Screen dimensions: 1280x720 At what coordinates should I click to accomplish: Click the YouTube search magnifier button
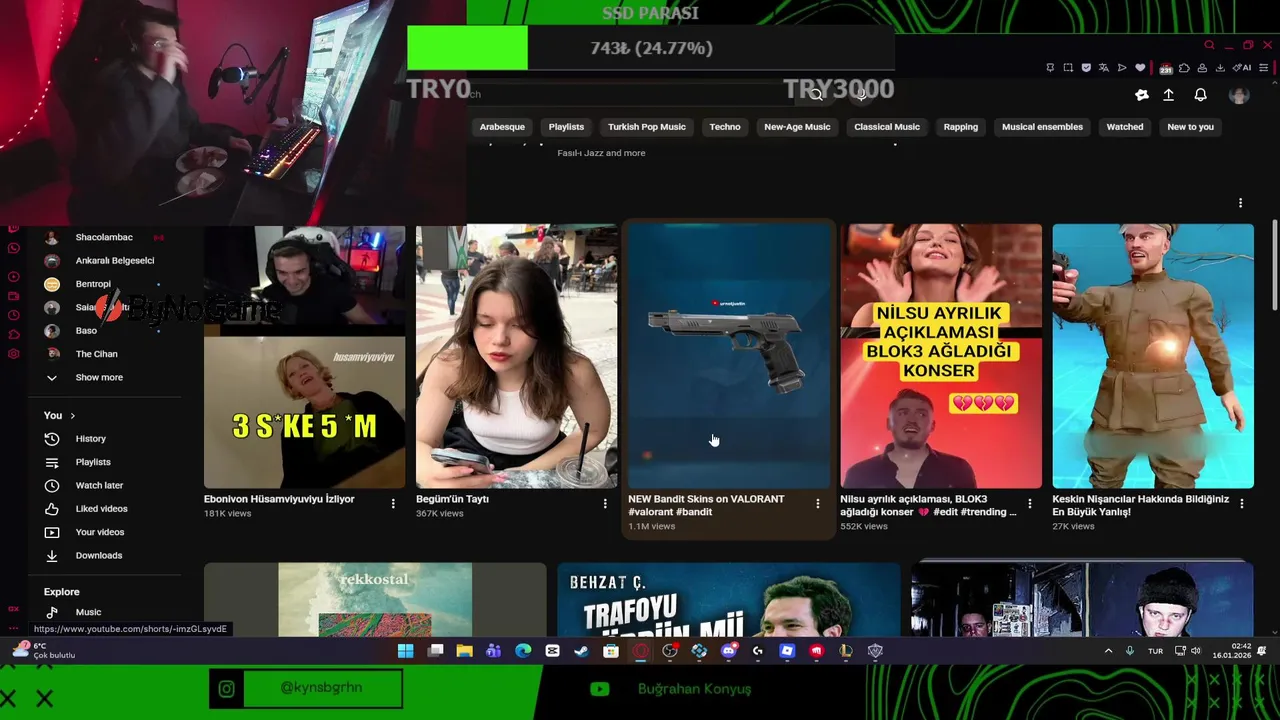[x=817, y=94]
